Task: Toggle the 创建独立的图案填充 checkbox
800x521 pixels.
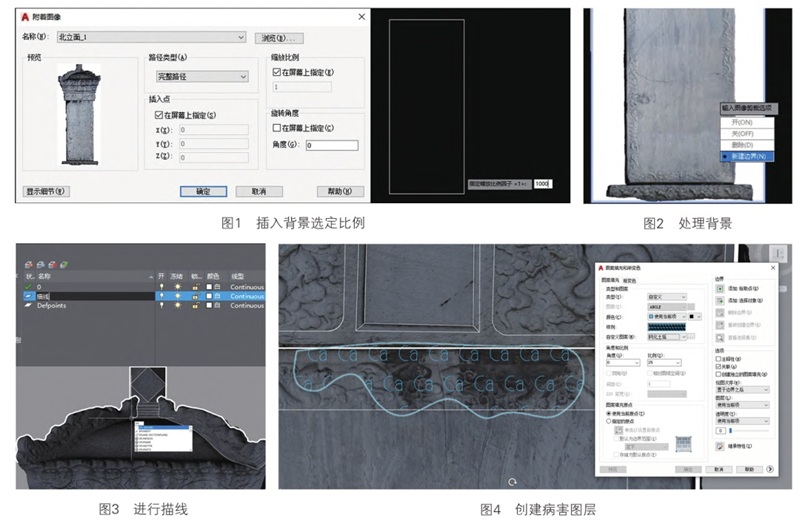Action: [x=718, y=374]
